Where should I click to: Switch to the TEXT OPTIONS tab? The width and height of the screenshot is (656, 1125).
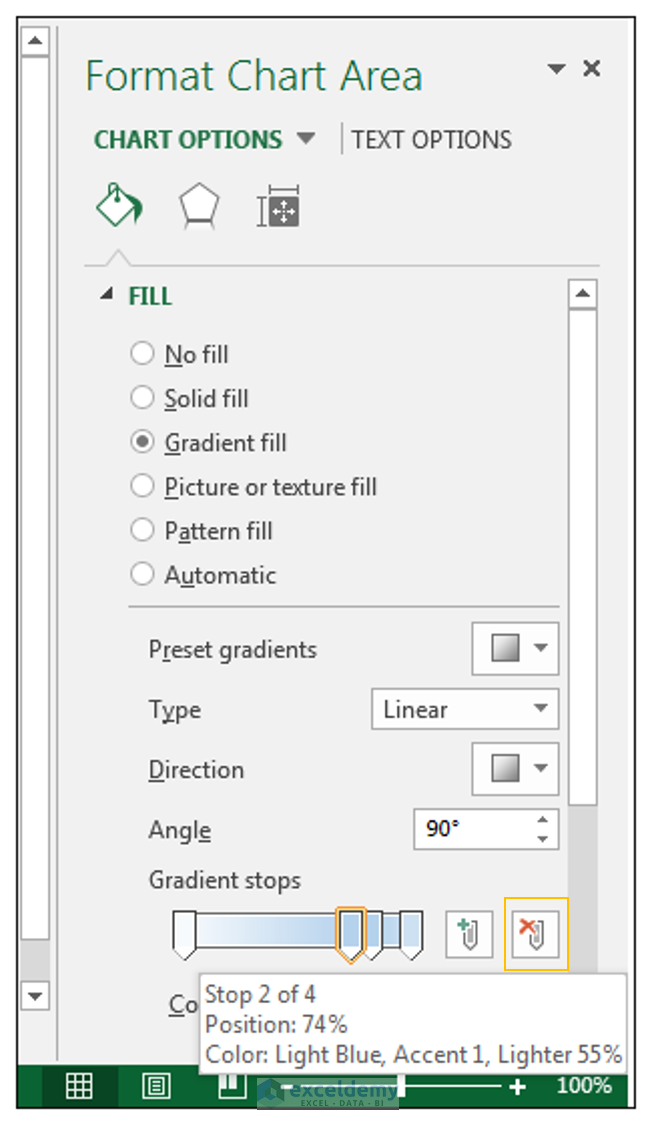tap(431, 140)
